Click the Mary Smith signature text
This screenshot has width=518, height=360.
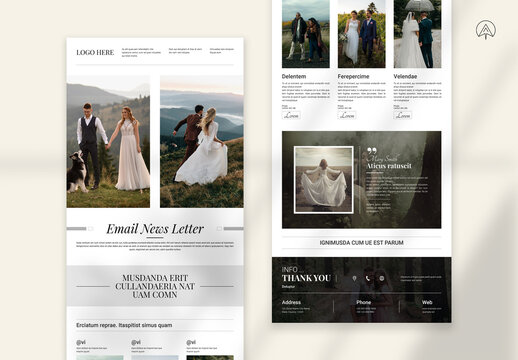383,159
